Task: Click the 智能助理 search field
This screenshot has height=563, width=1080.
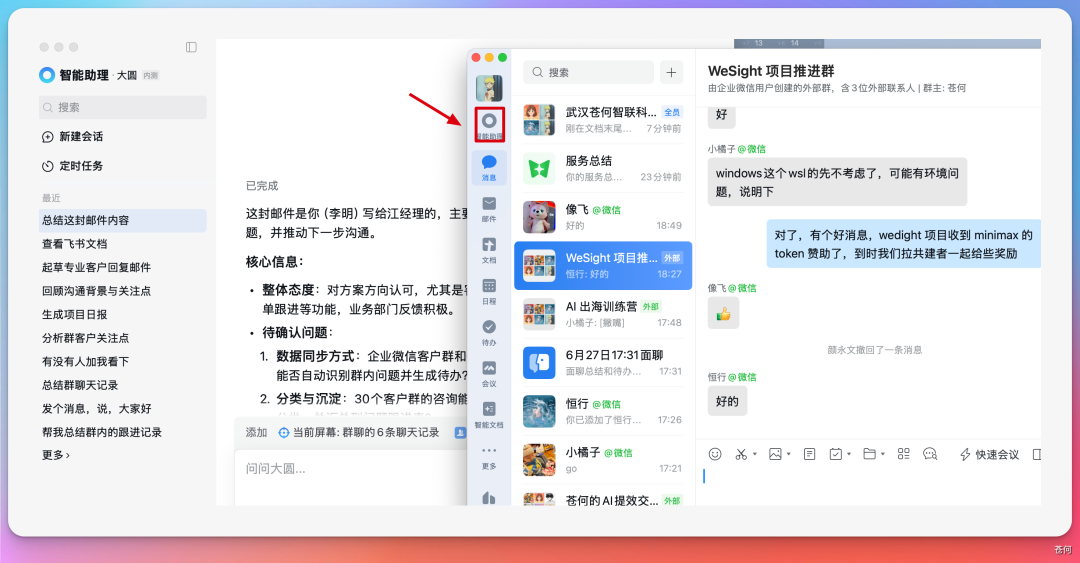Action: point(123,108)
